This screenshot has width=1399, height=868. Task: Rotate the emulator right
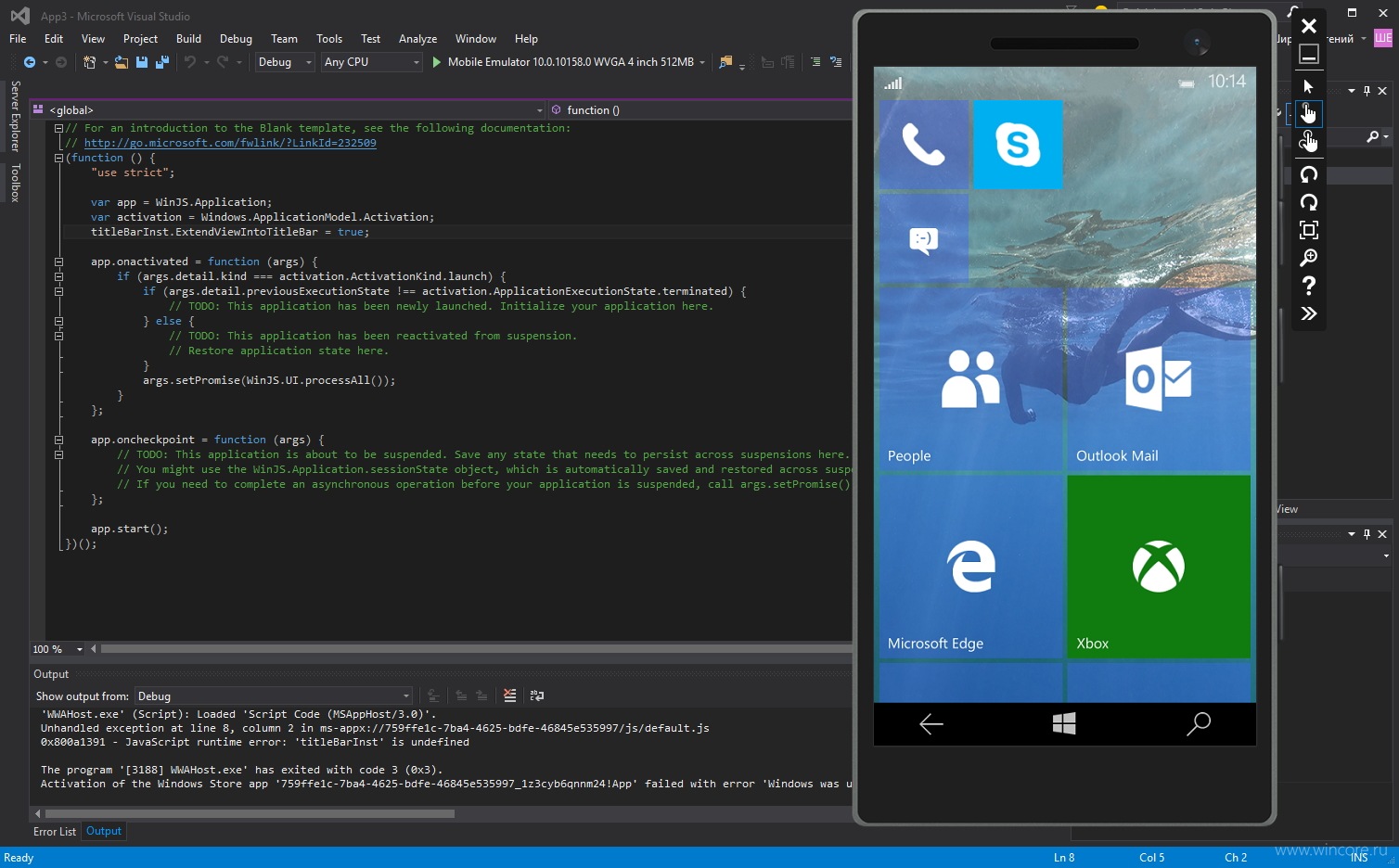click(x=1308, y=202)
